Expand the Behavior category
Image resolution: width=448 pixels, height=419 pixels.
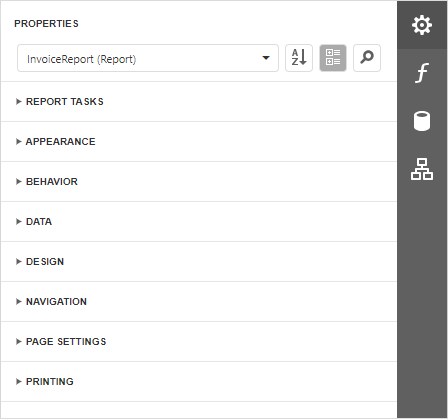coord(199,182)
